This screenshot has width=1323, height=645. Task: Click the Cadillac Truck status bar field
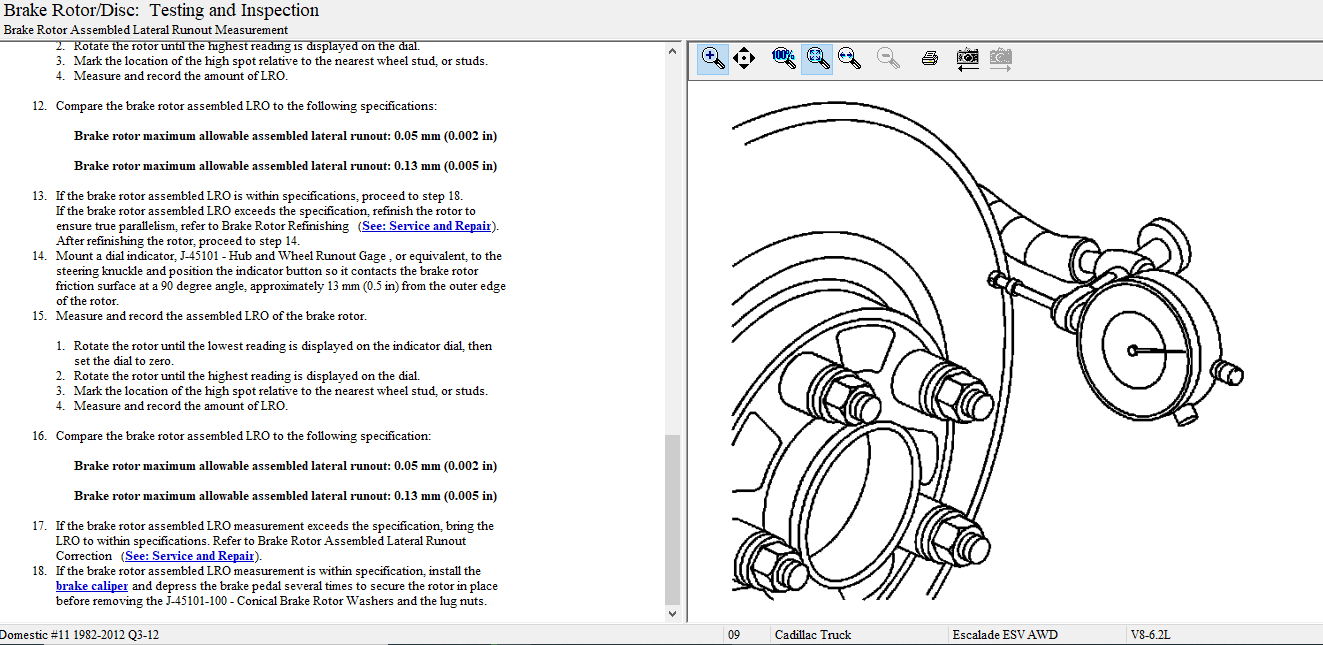(813, 635)
